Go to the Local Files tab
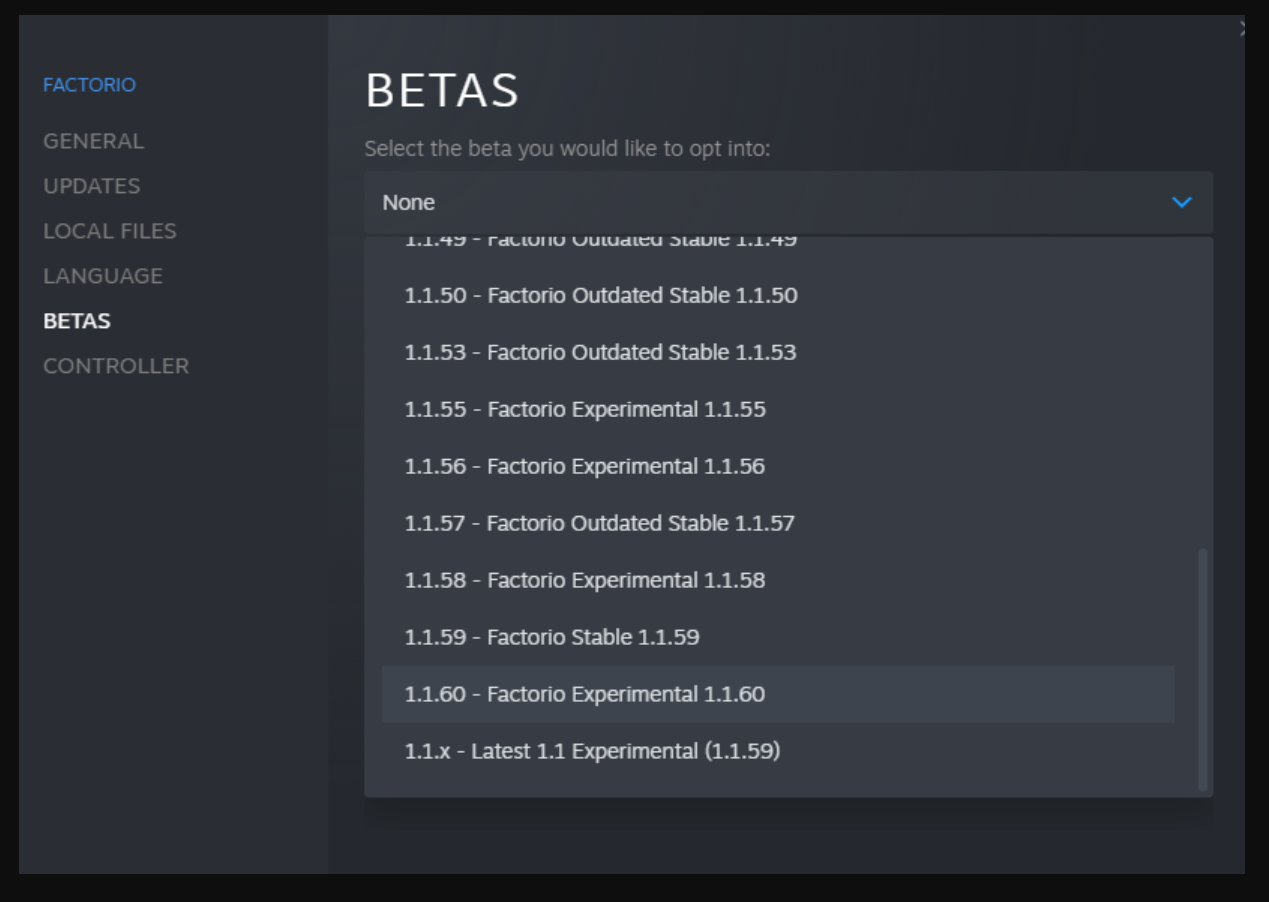The width and height of the screenshot is (1269, 902). click(109, 231)
